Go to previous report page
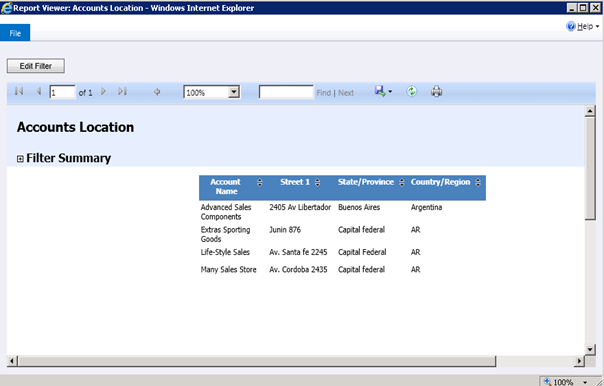 [x=39, y=92]
